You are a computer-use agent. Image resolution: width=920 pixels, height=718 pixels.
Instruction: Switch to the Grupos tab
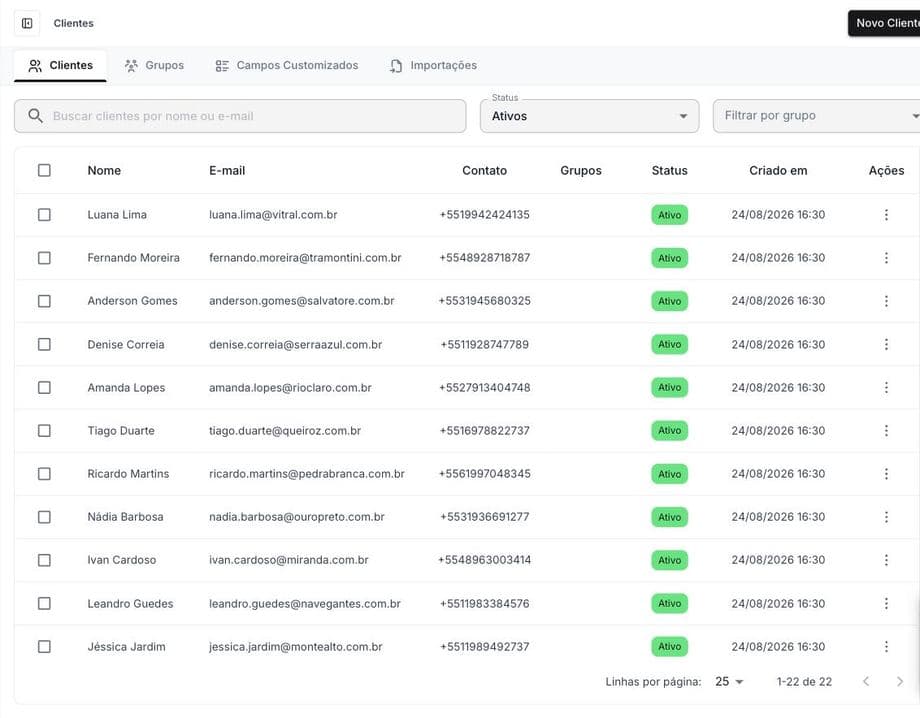click(154, 65)
